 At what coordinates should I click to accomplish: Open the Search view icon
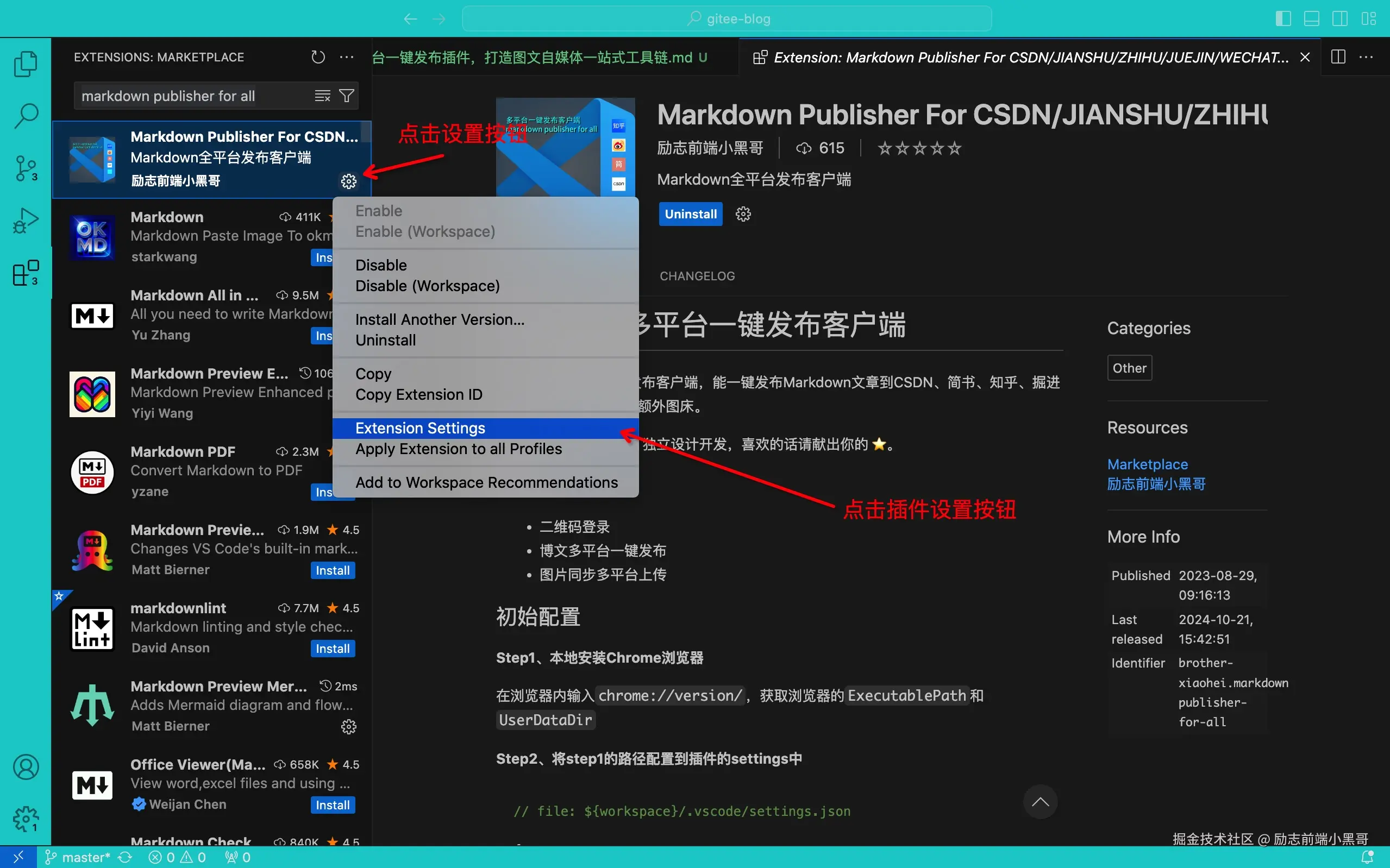point(26,116)
